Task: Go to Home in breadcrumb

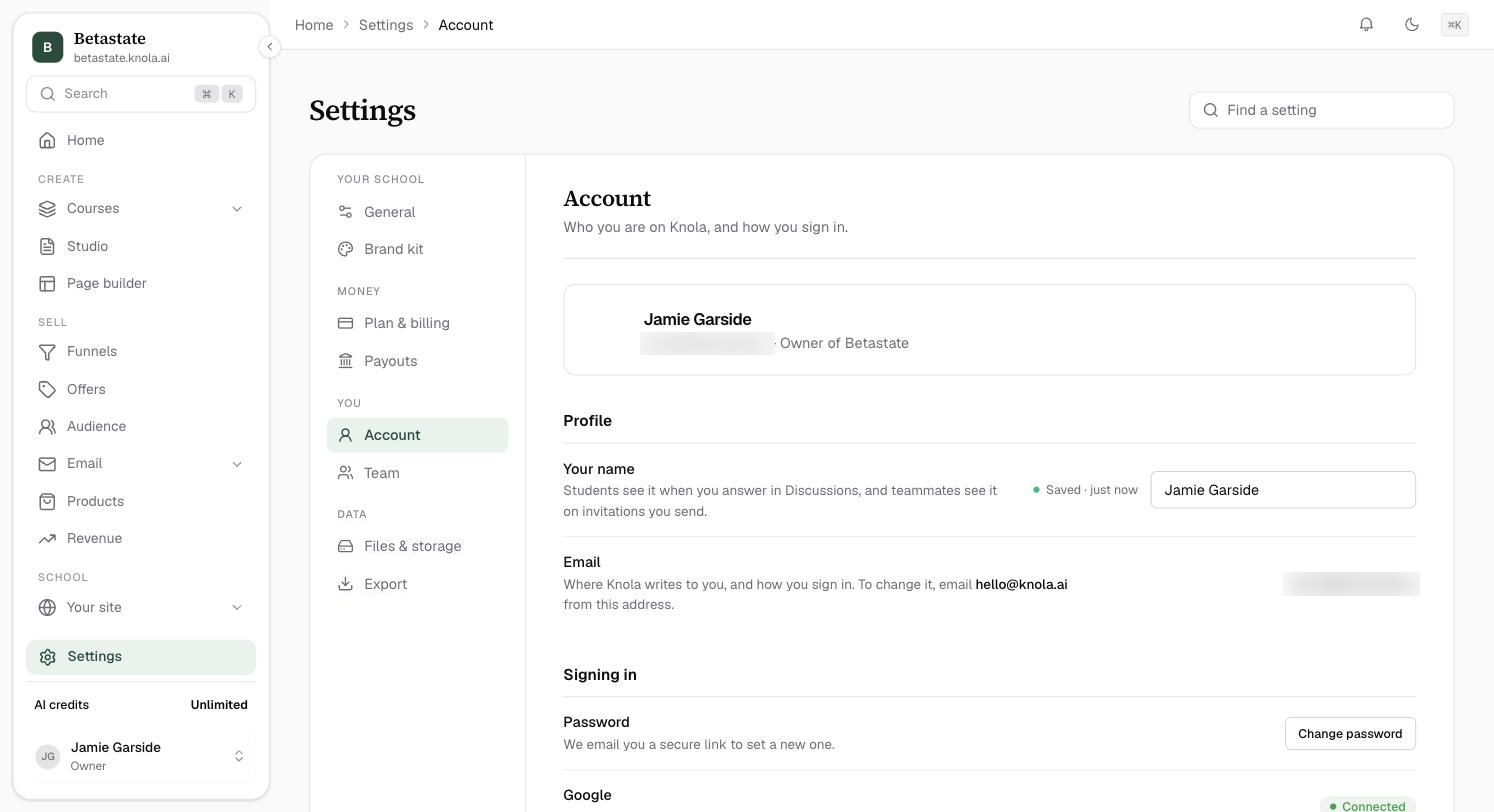Action: pyautogui.click(x=314, y=25)
